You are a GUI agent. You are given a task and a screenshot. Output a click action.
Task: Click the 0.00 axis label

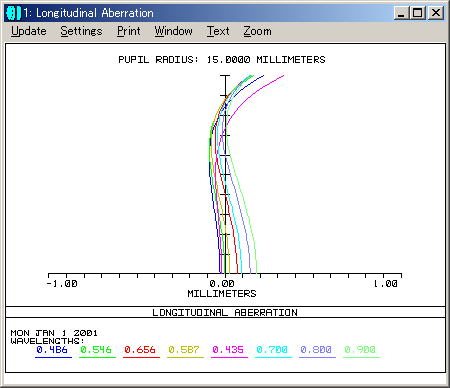coord(222,284)
